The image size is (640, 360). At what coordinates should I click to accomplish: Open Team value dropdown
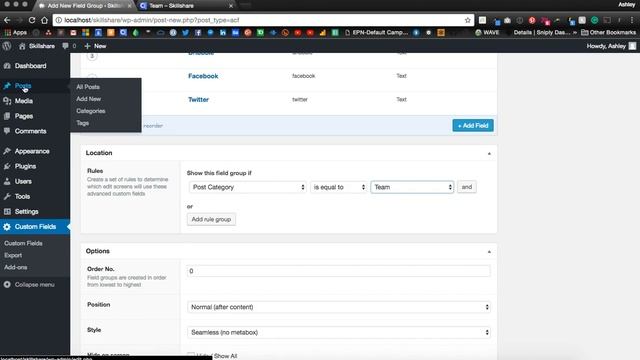(x=412, y=187)
